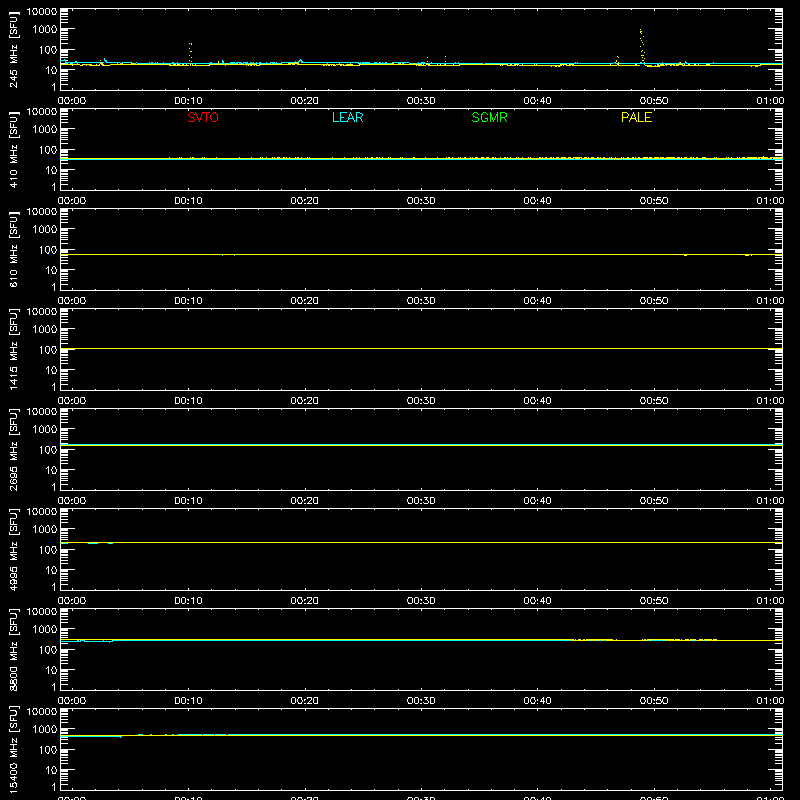The width and height of the screenshot is (800, 800).
Task: Click the 245 MHz [SFU] axis title
Action: pos(13,49)
